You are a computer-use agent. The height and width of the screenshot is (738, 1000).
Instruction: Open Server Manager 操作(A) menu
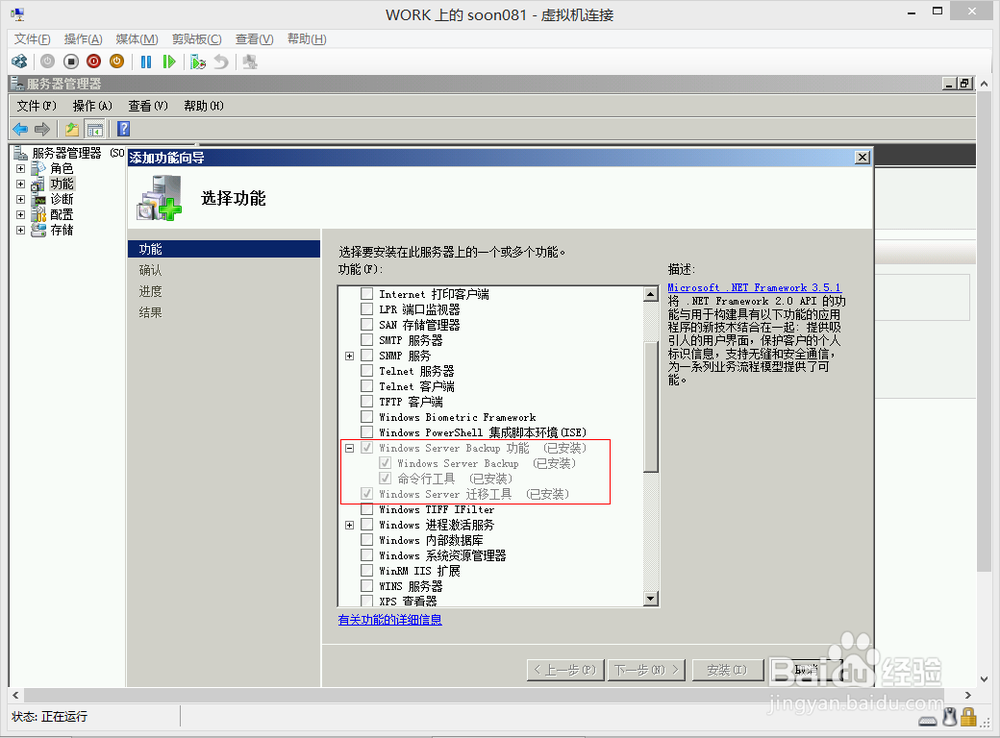click(x=92, y=106)
